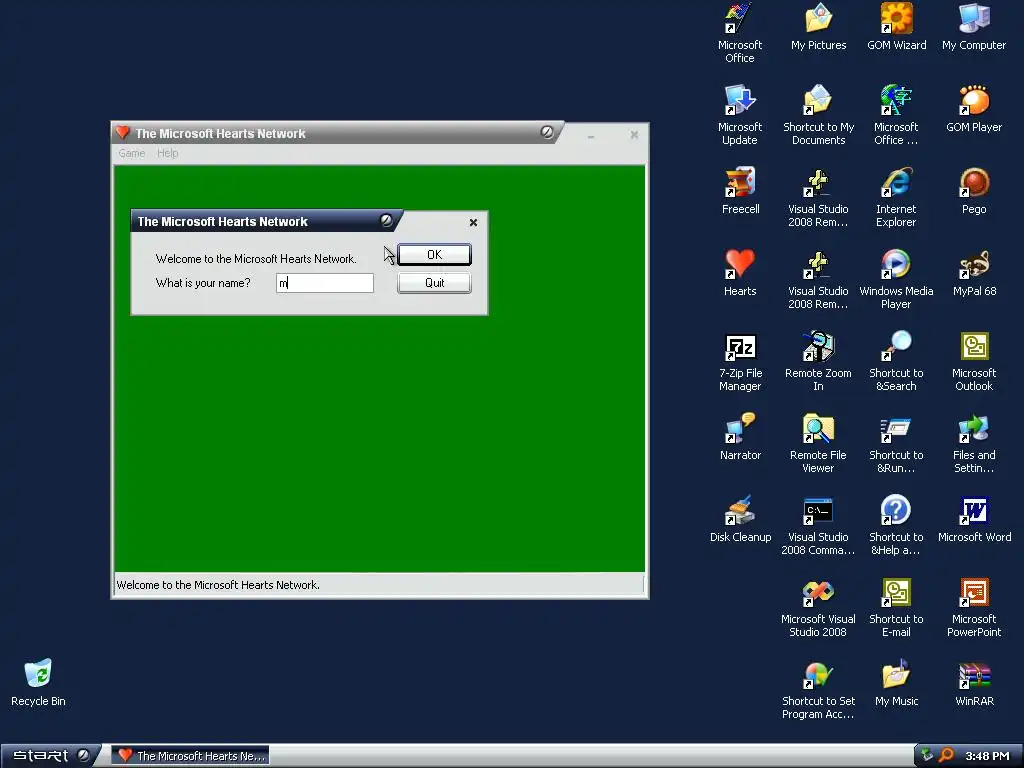The height and width of the screenshot is (768, 1024).
Task: Click the magnifier icon in system tray
Action: (x=947, y=756)
